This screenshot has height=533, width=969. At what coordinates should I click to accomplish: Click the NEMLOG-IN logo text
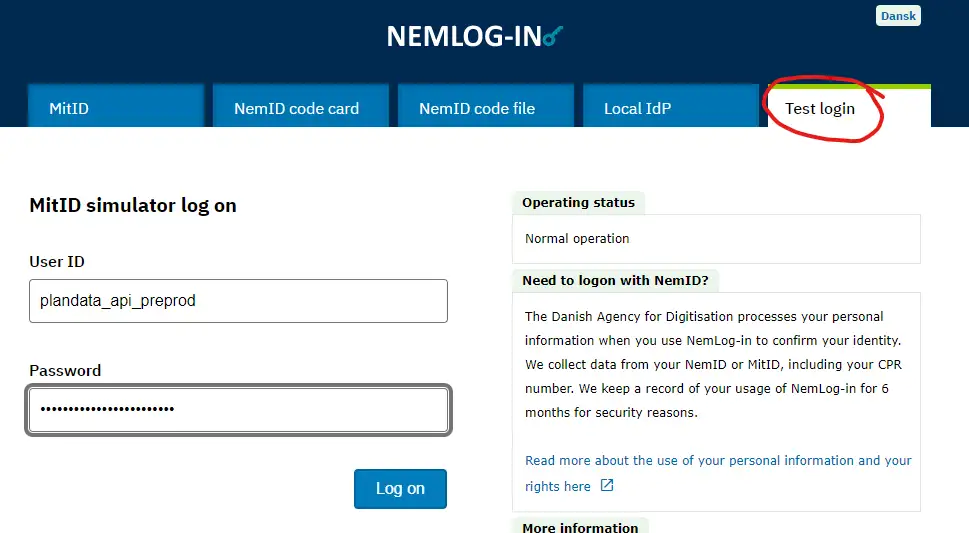point(463,36)
